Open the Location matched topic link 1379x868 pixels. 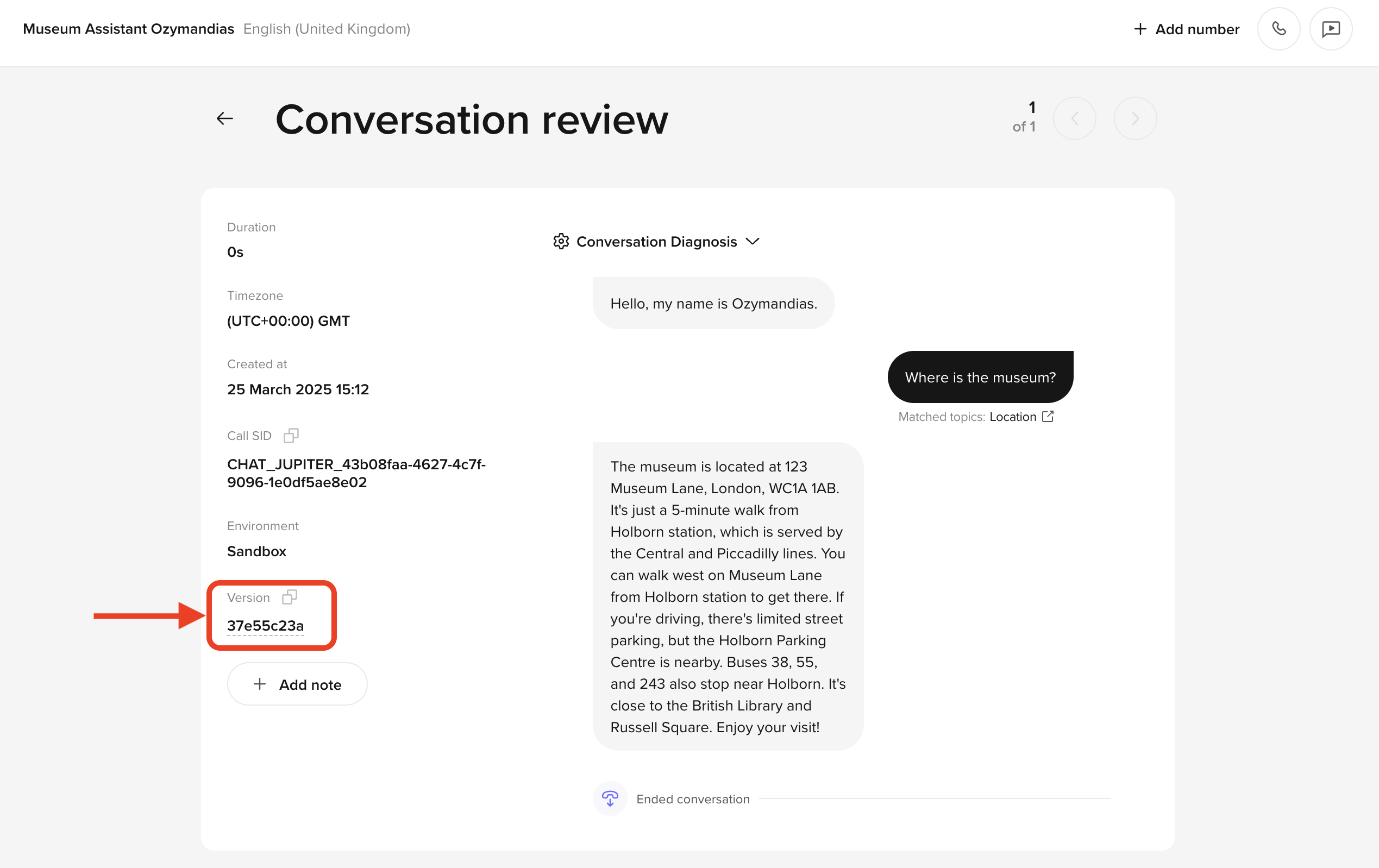[x=1012, y=416]
